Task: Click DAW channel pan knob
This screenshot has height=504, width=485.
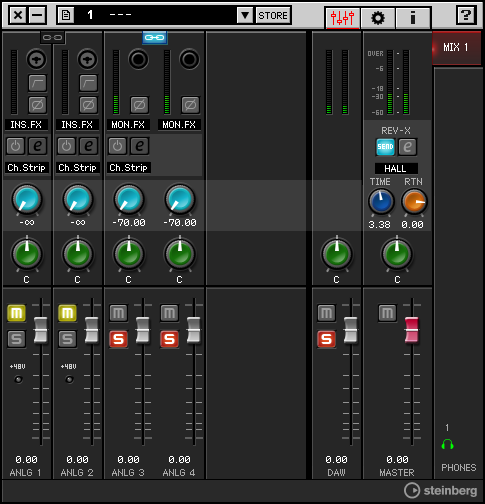Action: click(337, 254)
